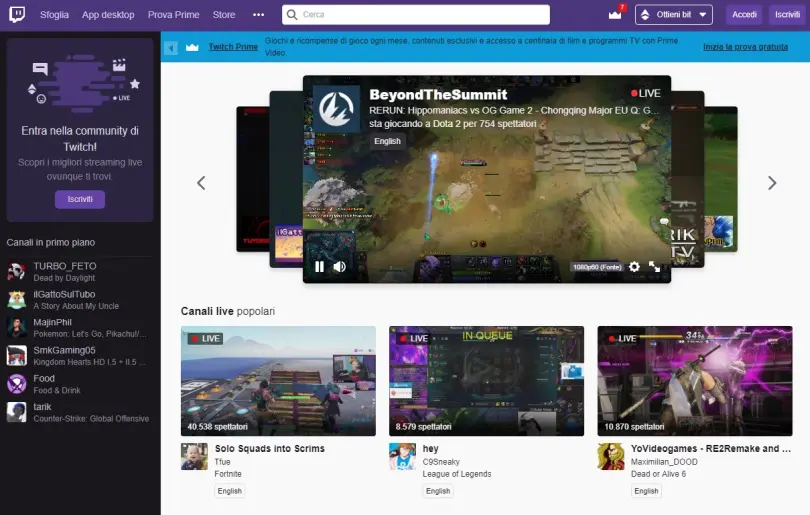This screenshot has height=515, width=810.
Task: Click the Accedi login button
Action: 744,14
